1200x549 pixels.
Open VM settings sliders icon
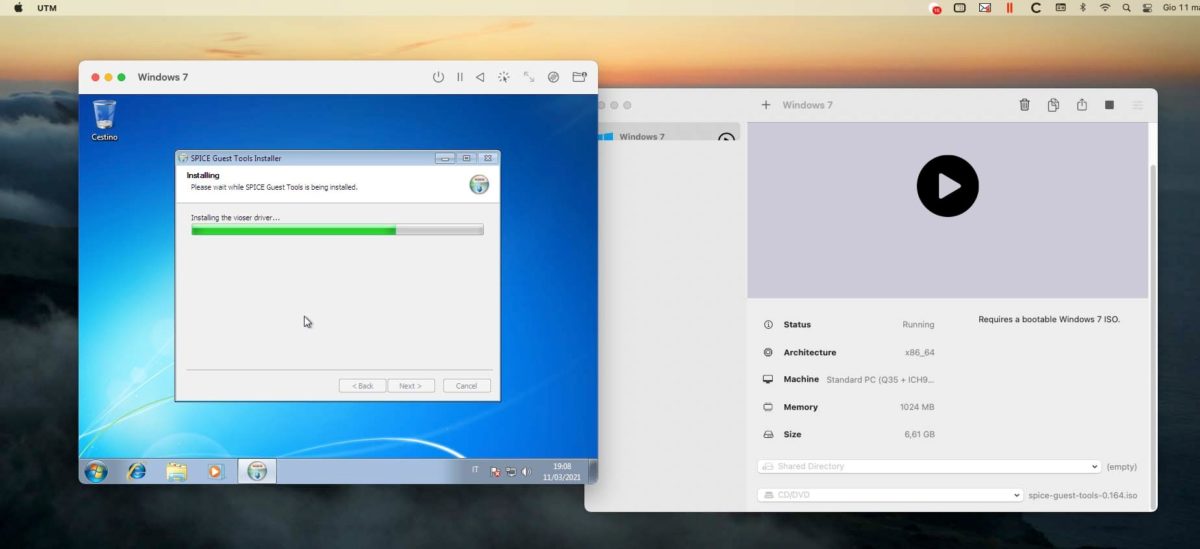pos(1137,105)
